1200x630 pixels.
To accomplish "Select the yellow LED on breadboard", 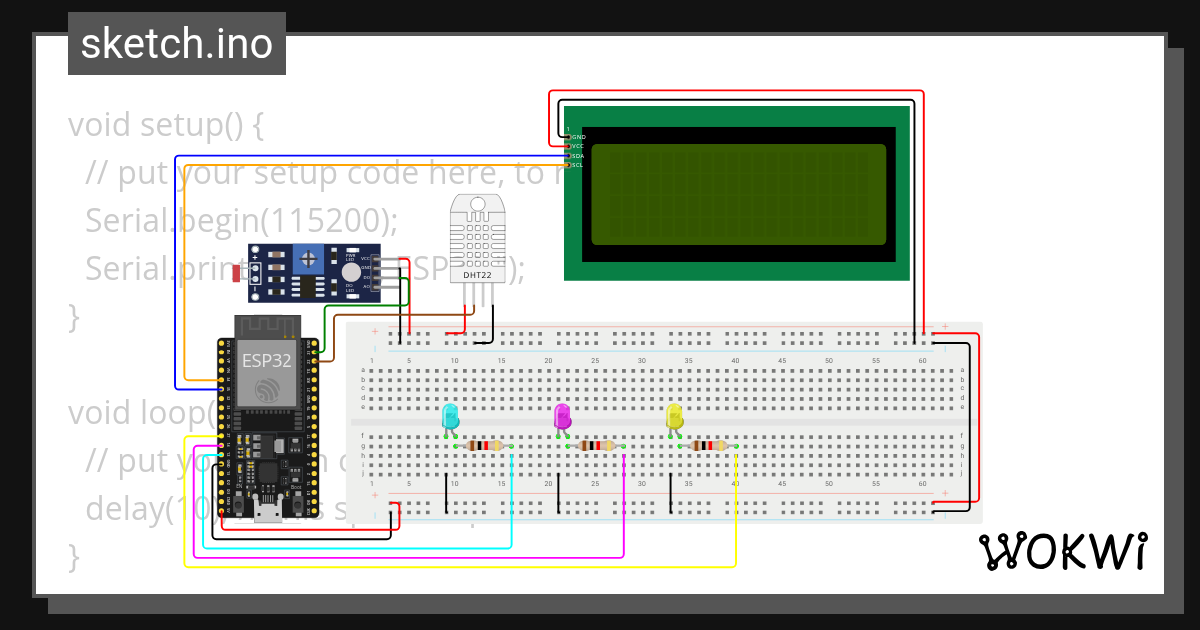I will pyautogui.click(x=674, y=416).
